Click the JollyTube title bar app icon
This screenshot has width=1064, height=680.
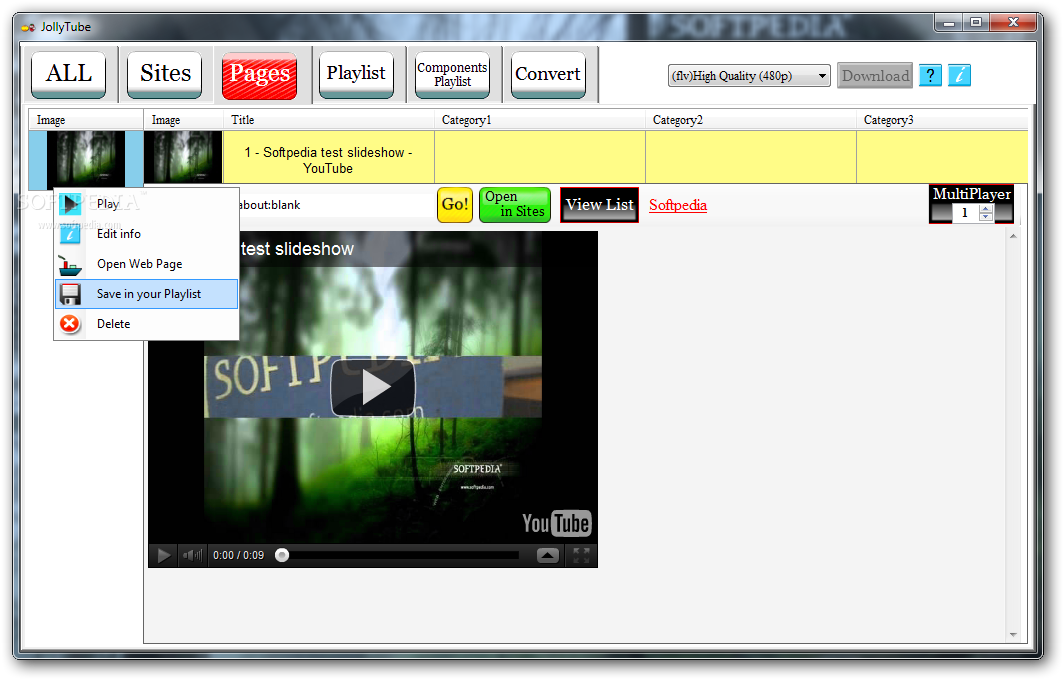point(28,27)
